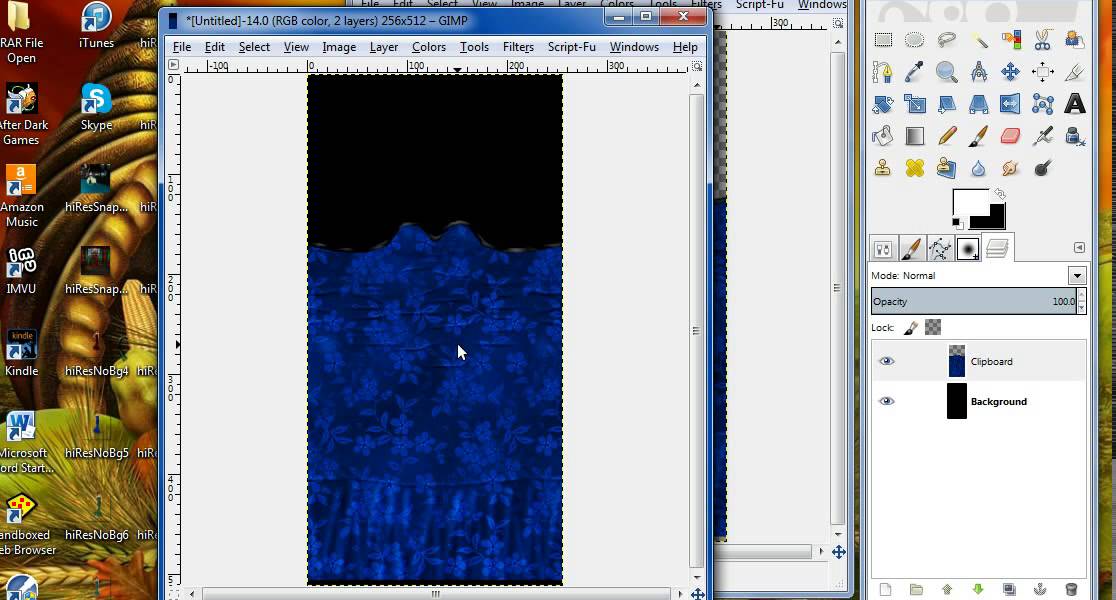This screenshot has height=600, width=1116.
Task: Select the Measure compass tool
Action: coord(979,72)
